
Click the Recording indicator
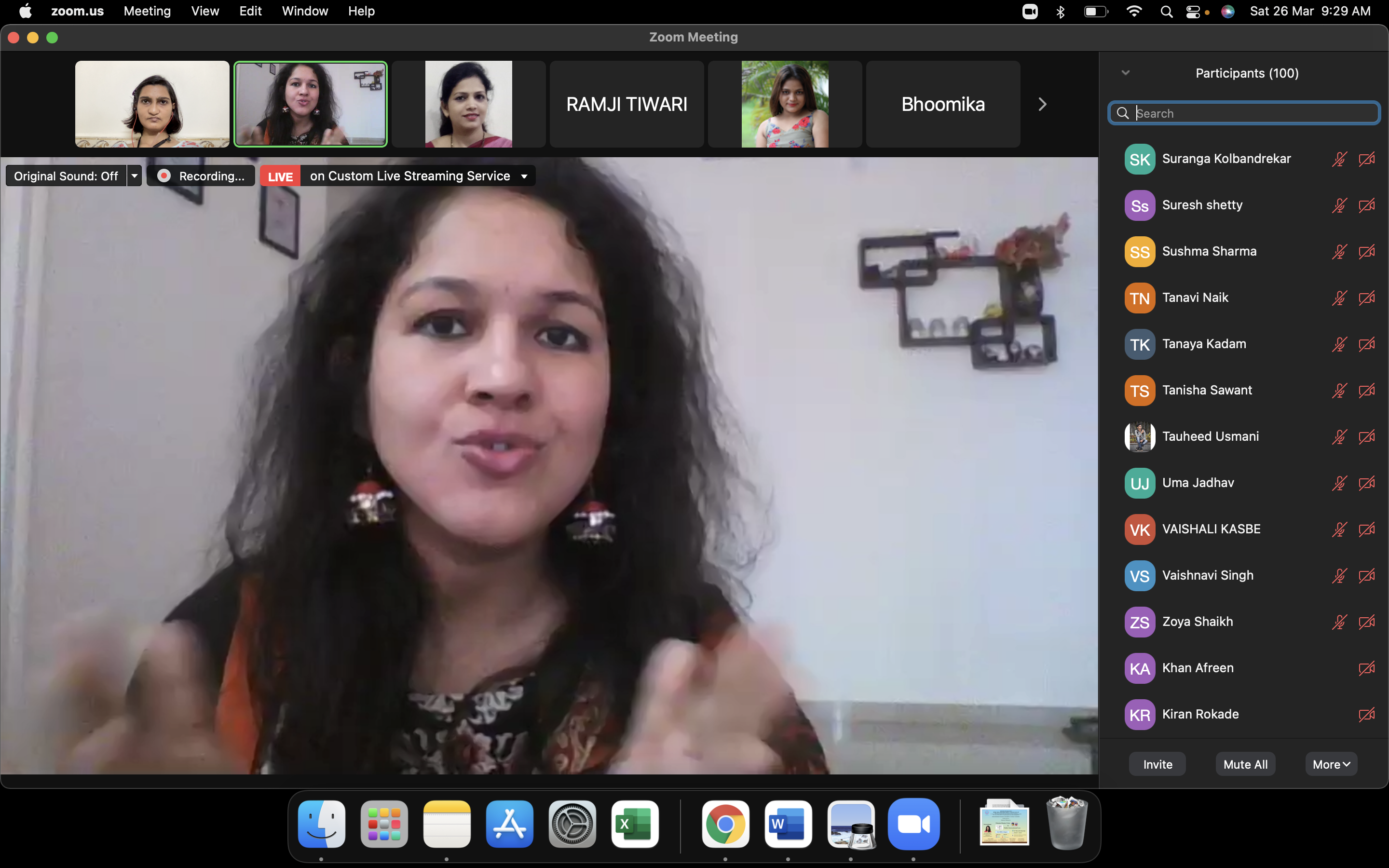pyautogui.click(x=201, y=176)
